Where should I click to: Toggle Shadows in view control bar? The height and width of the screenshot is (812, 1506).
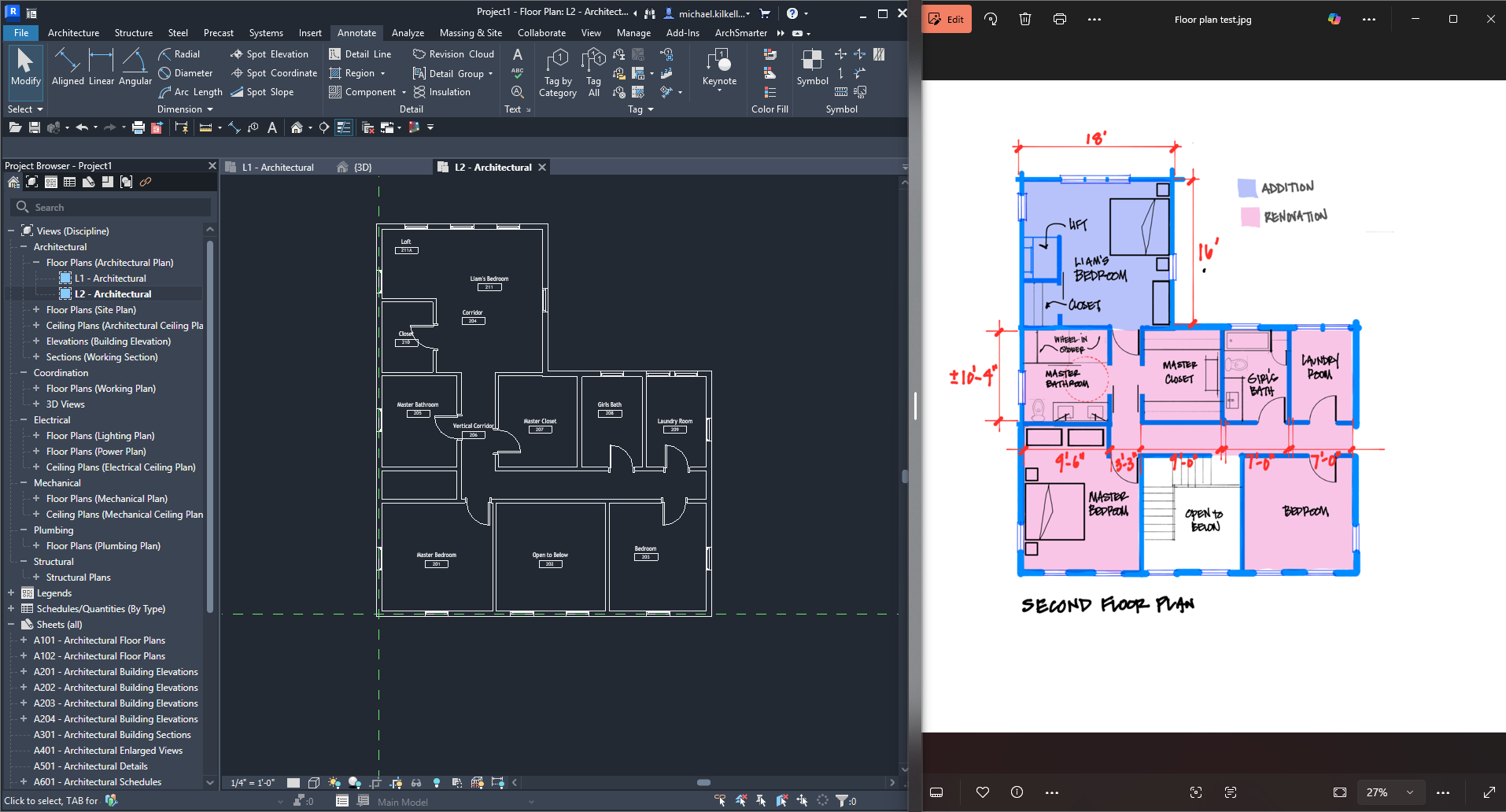pos(355,783)
